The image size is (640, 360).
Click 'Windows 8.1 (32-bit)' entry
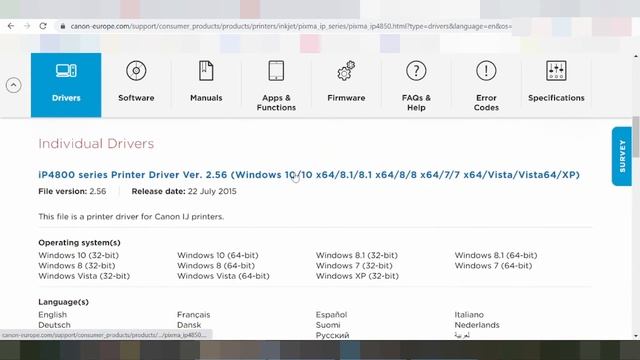(x=357, y=256)
